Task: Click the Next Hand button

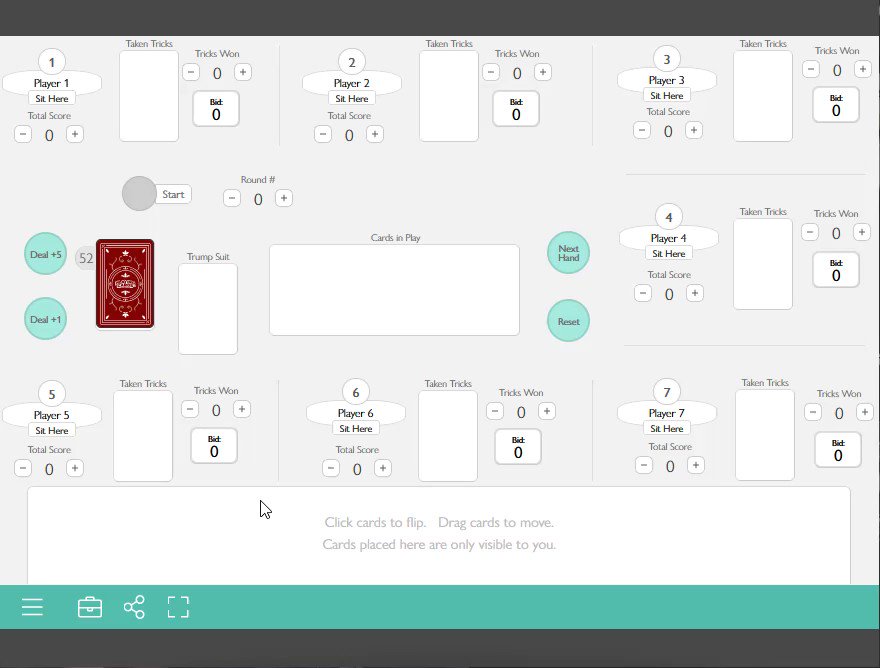Action: (569, 253)
